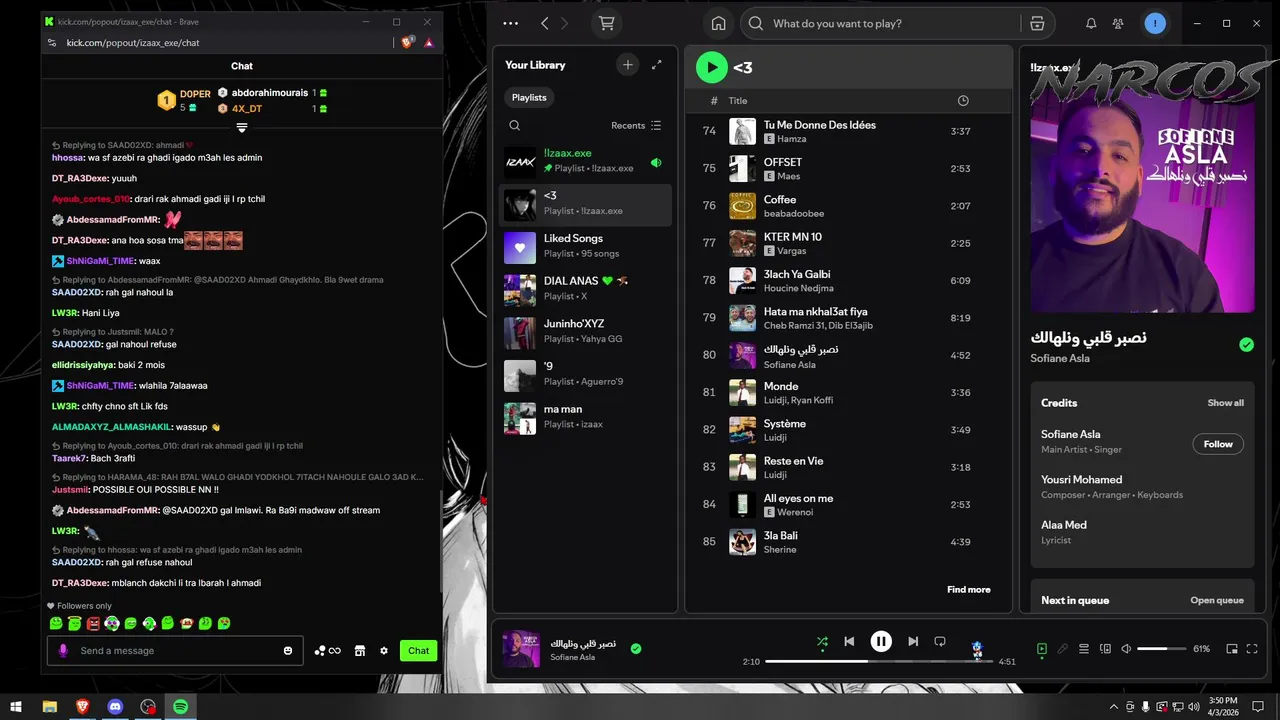Toggle repeat mode in Spotify
Viewport: 1280px width, 720px height.
tap(940, 642)
